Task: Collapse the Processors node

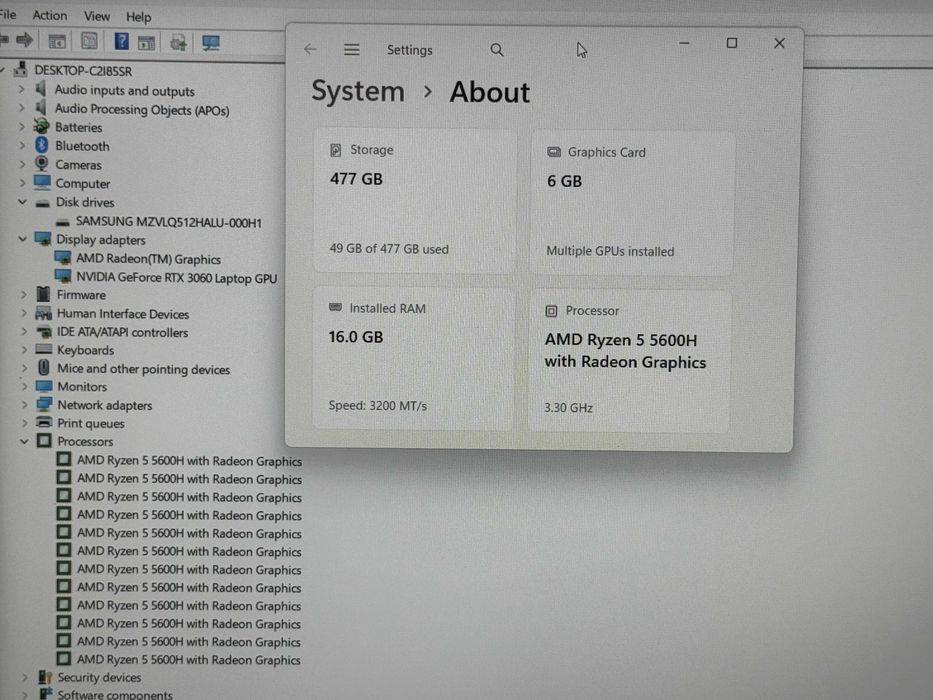Action: coord(24,441)
